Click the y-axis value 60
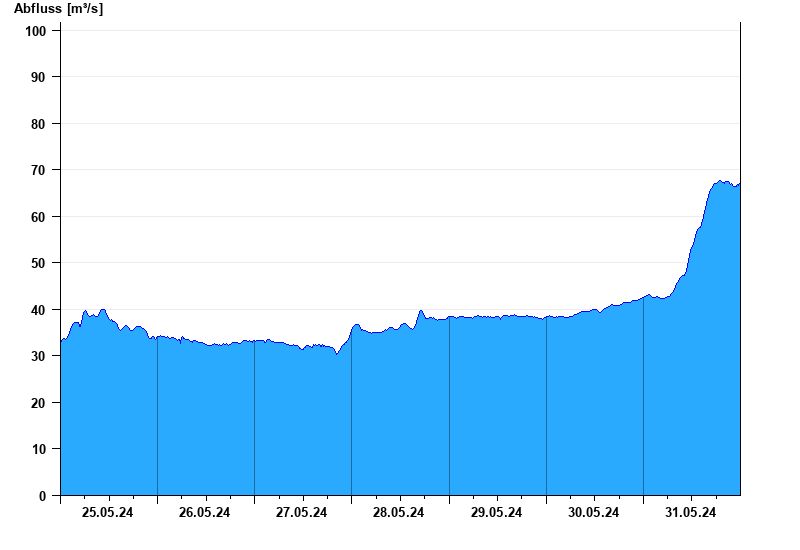This screenshot has width=800, height=550. tap(39, 217)
